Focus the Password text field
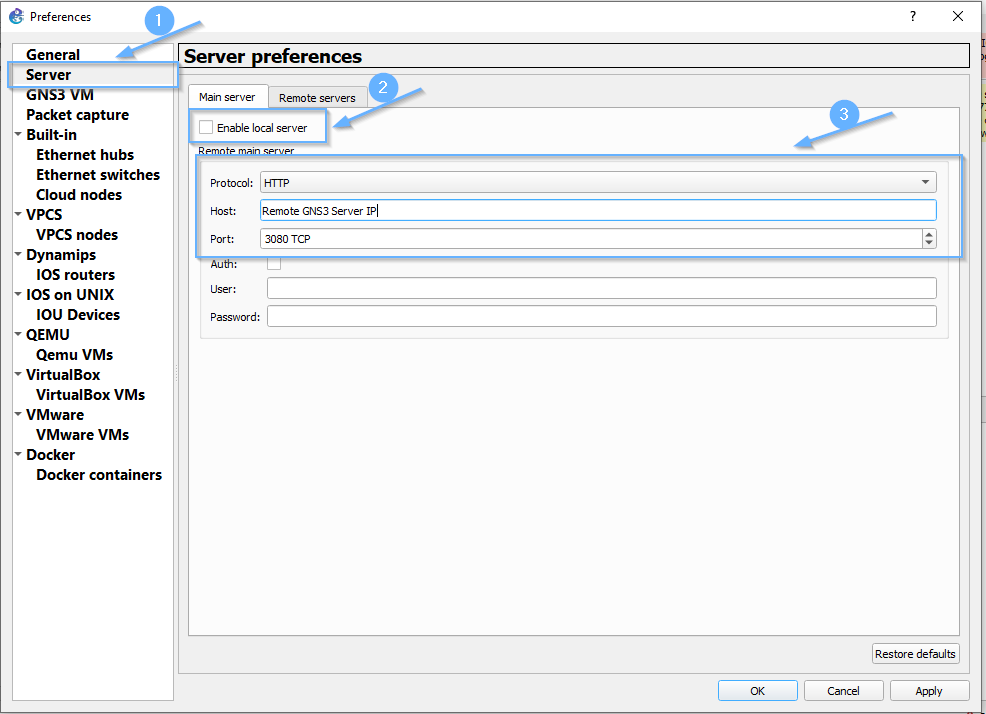The width and height of the screenshot is (986, 714). (601, 317)
